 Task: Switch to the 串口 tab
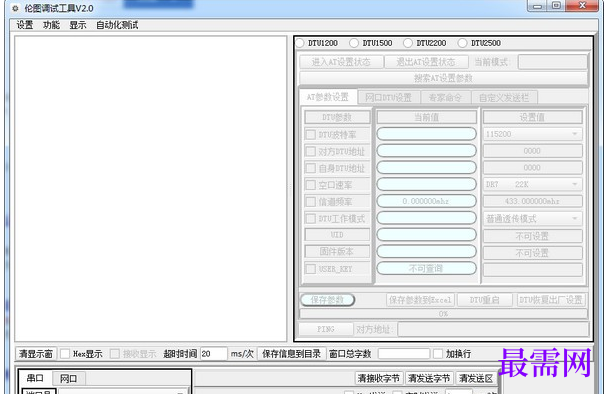35,378
